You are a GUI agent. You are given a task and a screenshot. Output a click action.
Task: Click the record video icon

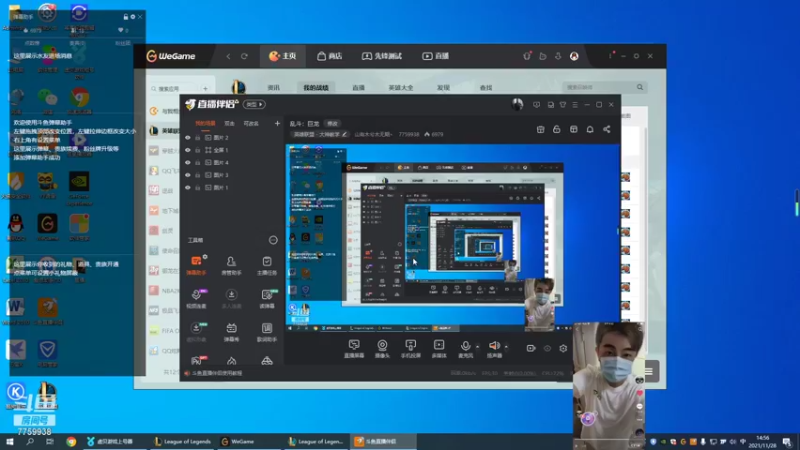click(531, 348)
